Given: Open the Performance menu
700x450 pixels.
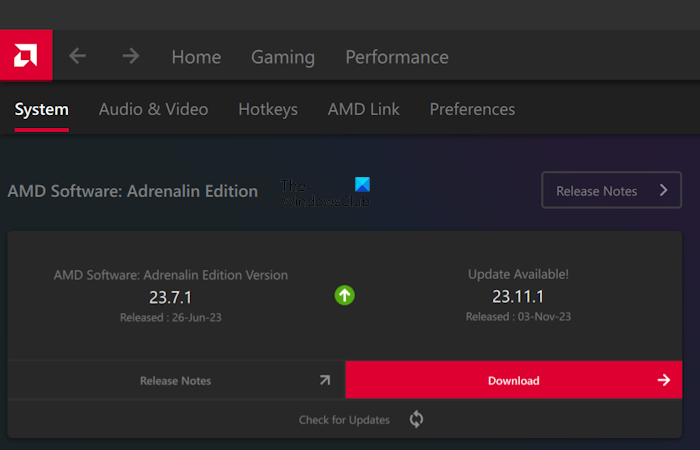Looking at the screenshot, I should [x=397, y=57].
